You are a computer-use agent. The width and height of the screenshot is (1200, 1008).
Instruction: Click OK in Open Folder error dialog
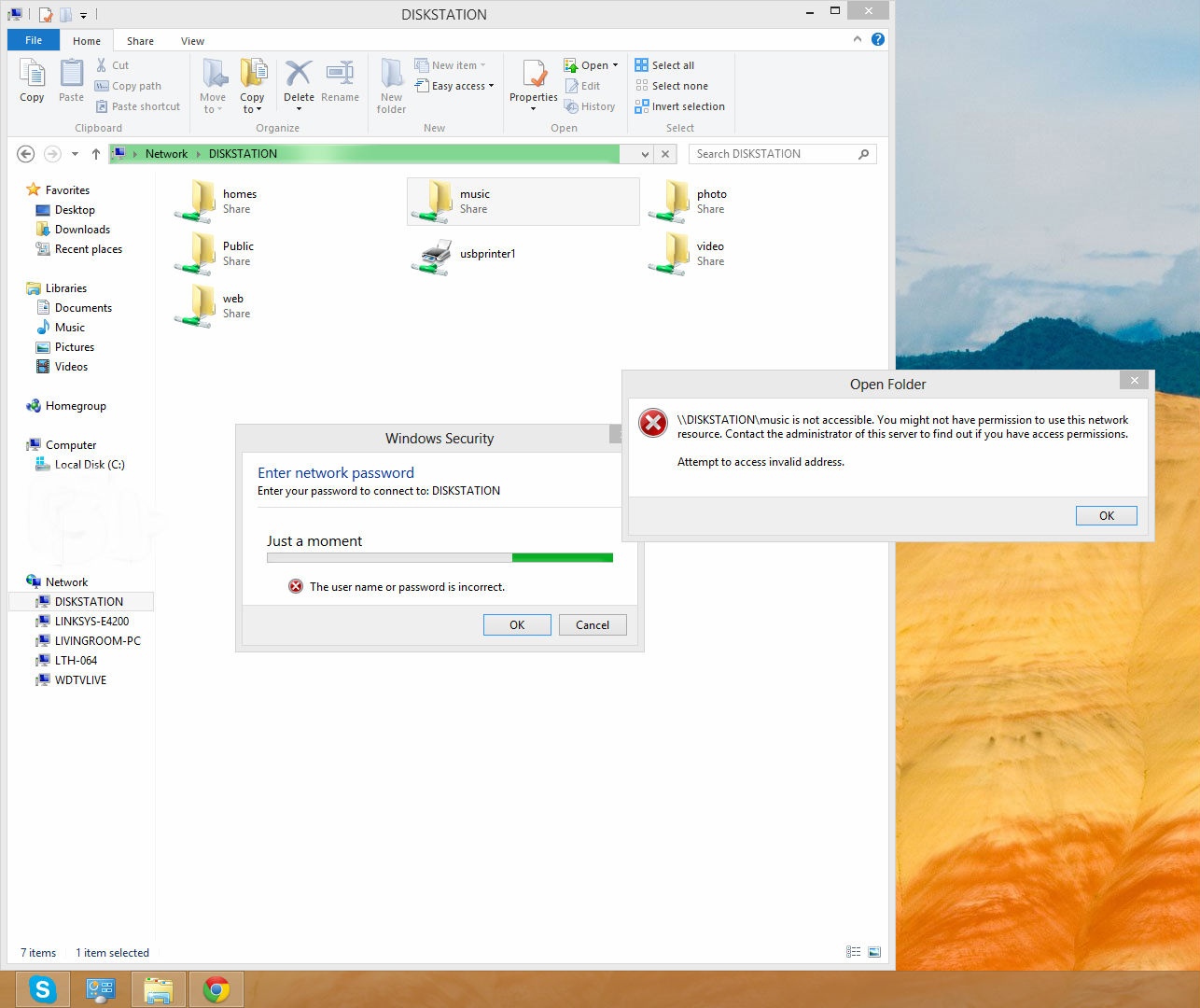[x=1107, y=515]
